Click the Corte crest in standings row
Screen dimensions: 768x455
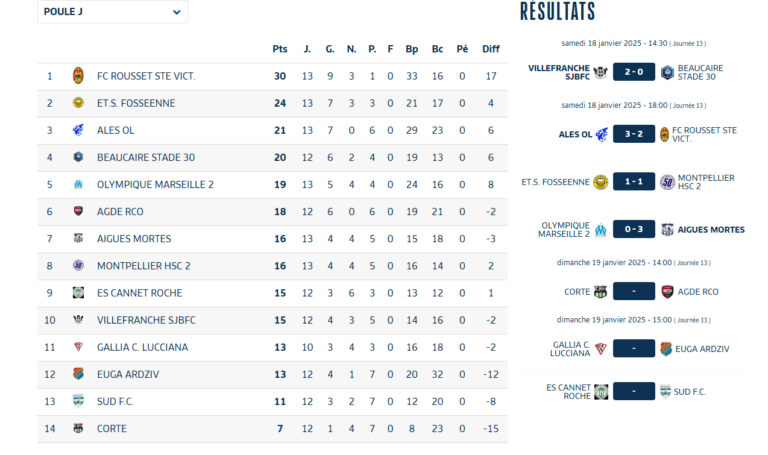point(78,428)
